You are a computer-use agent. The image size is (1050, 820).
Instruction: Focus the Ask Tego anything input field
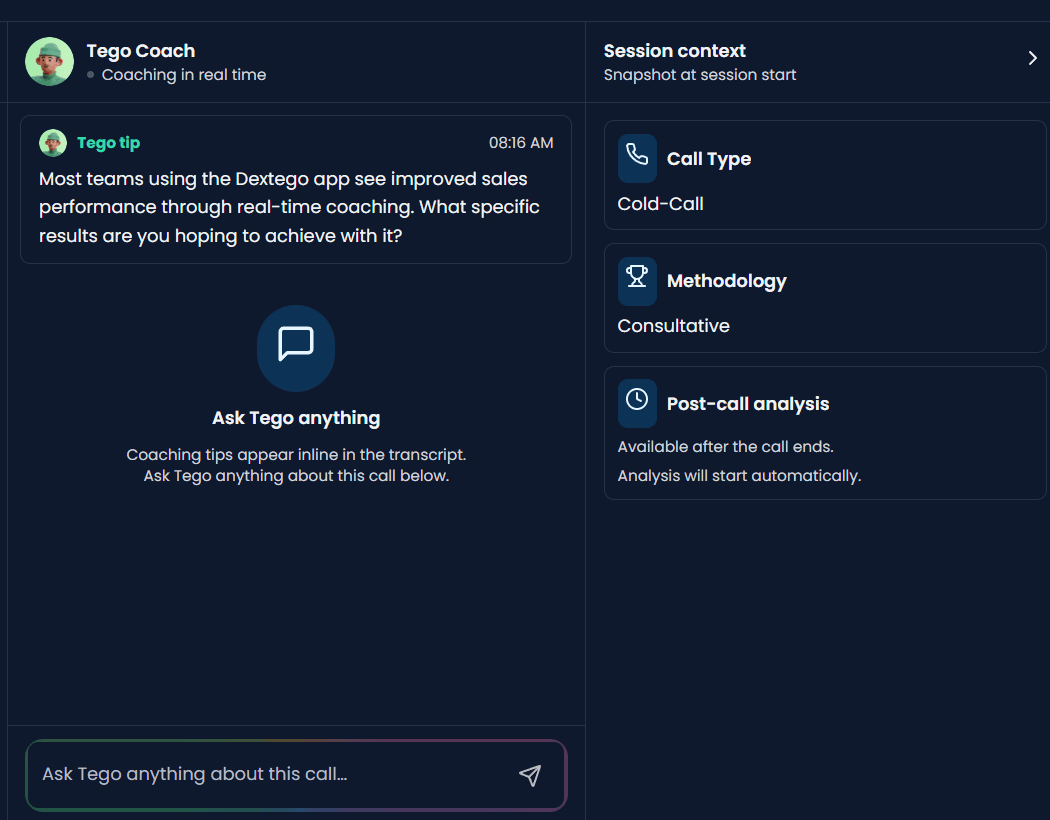pos(296,774)
